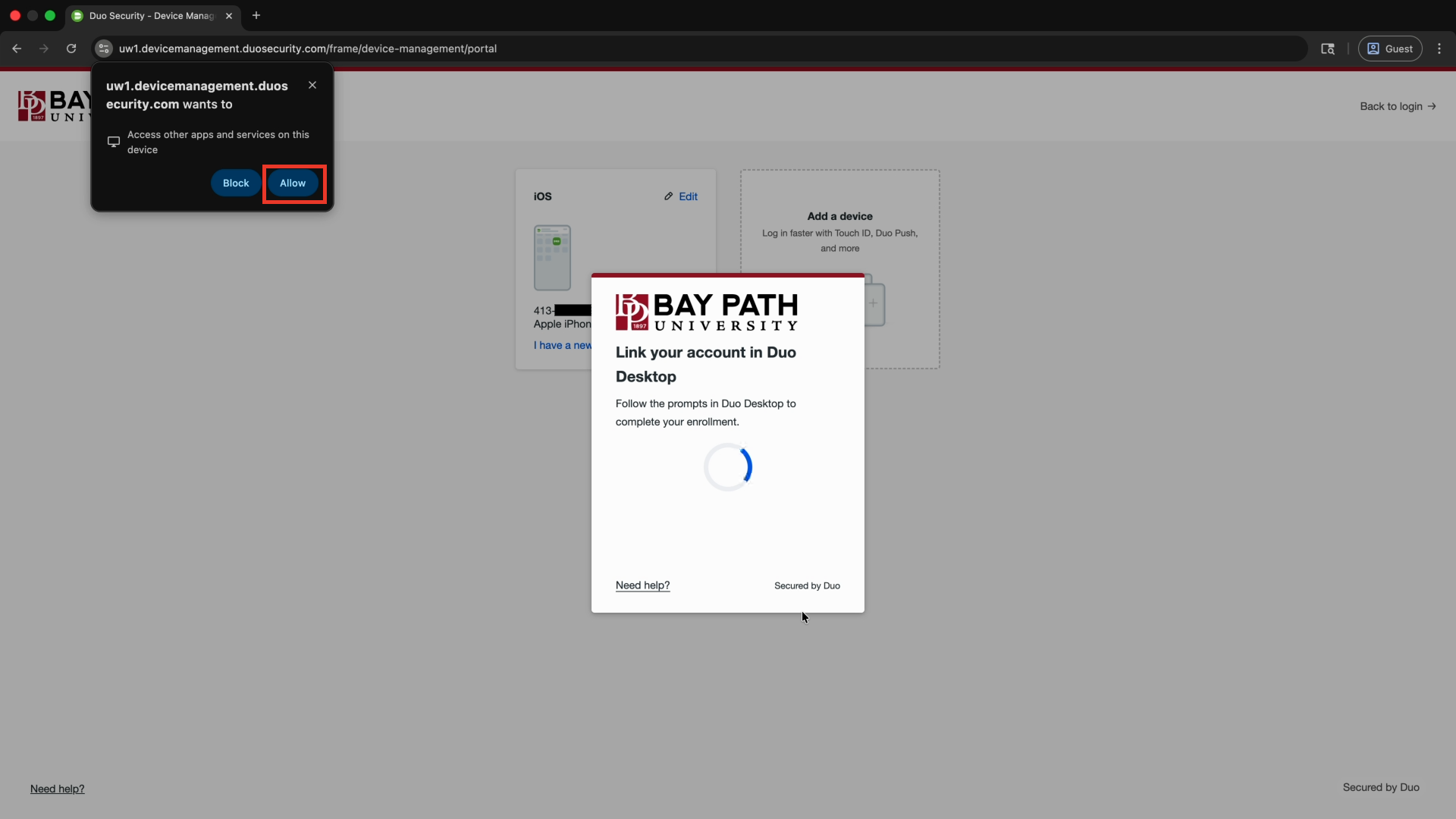Viewport: 1456px width, 819px height.
Task: Click the Bay Path University logo in dialog
Action: point(707,312)
